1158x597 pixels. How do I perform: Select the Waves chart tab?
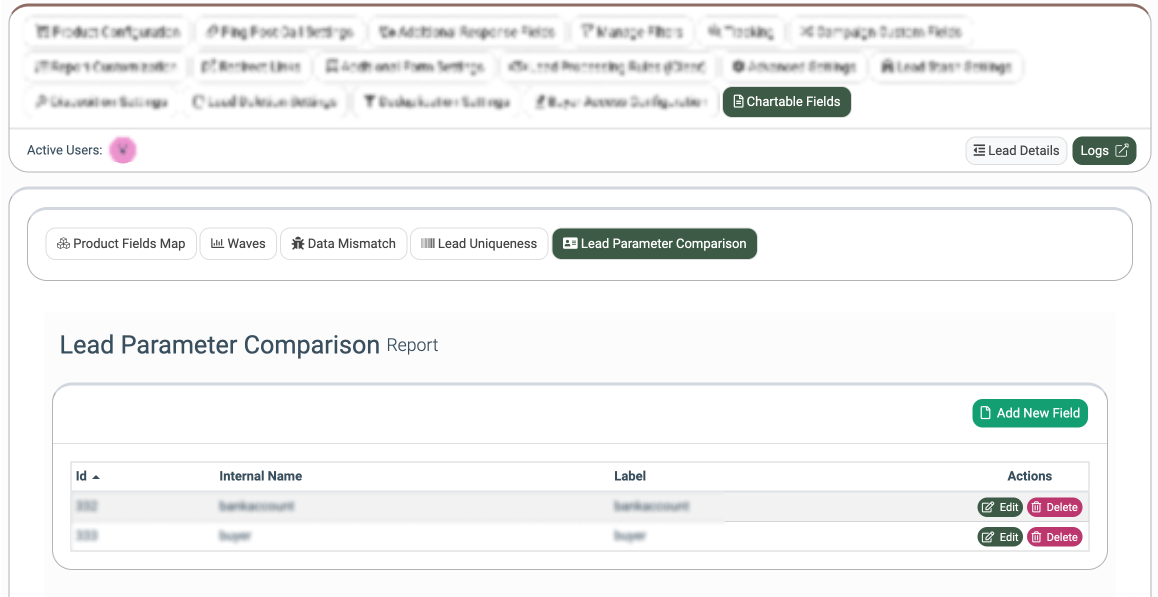coord(238,244)
